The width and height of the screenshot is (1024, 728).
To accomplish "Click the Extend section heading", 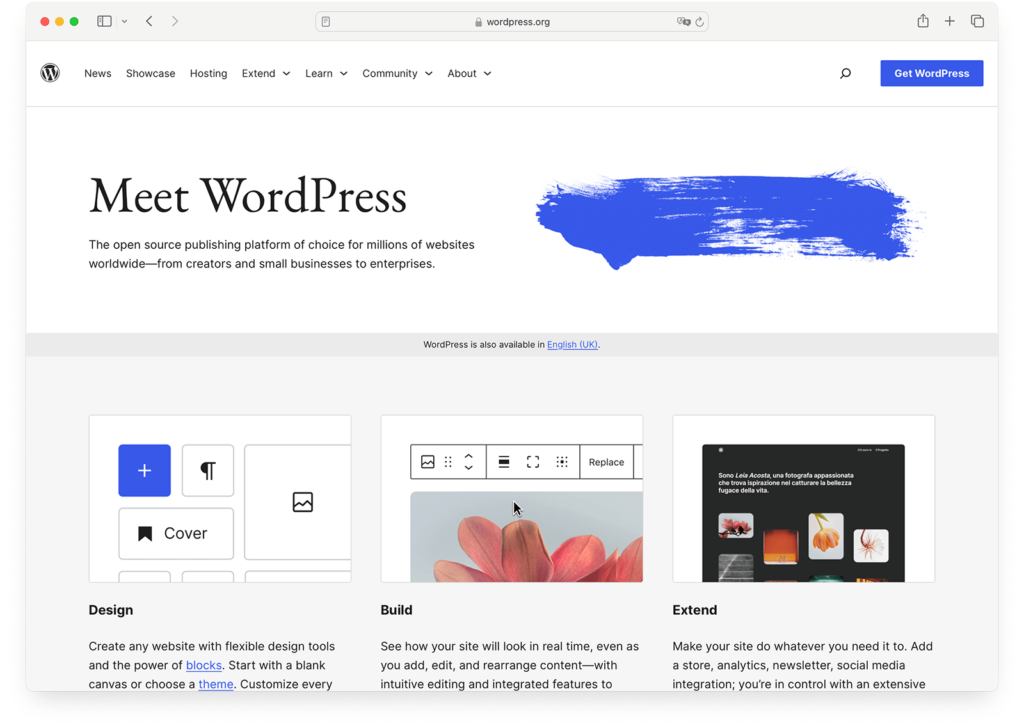I will point(695,610).
